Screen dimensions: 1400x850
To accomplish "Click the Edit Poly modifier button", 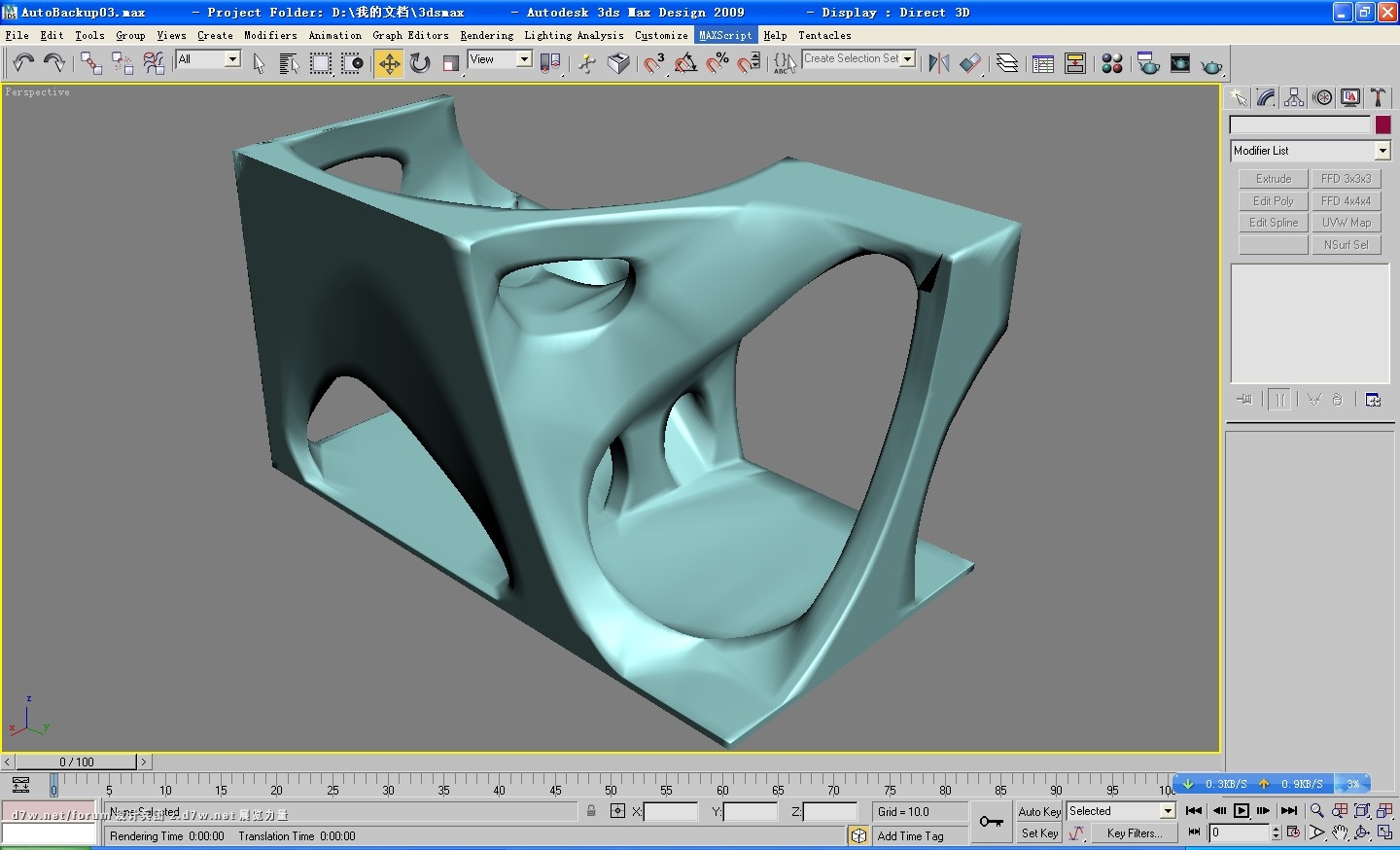I will click(1274, 201).
